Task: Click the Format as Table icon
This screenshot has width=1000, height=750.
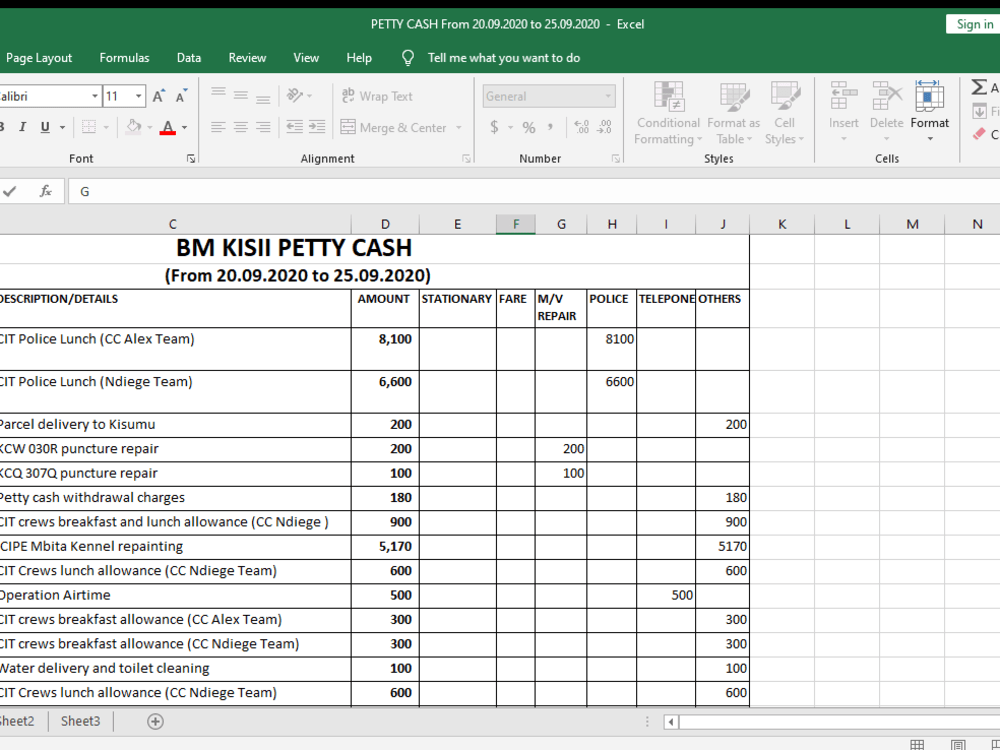Action: [733, 113]
